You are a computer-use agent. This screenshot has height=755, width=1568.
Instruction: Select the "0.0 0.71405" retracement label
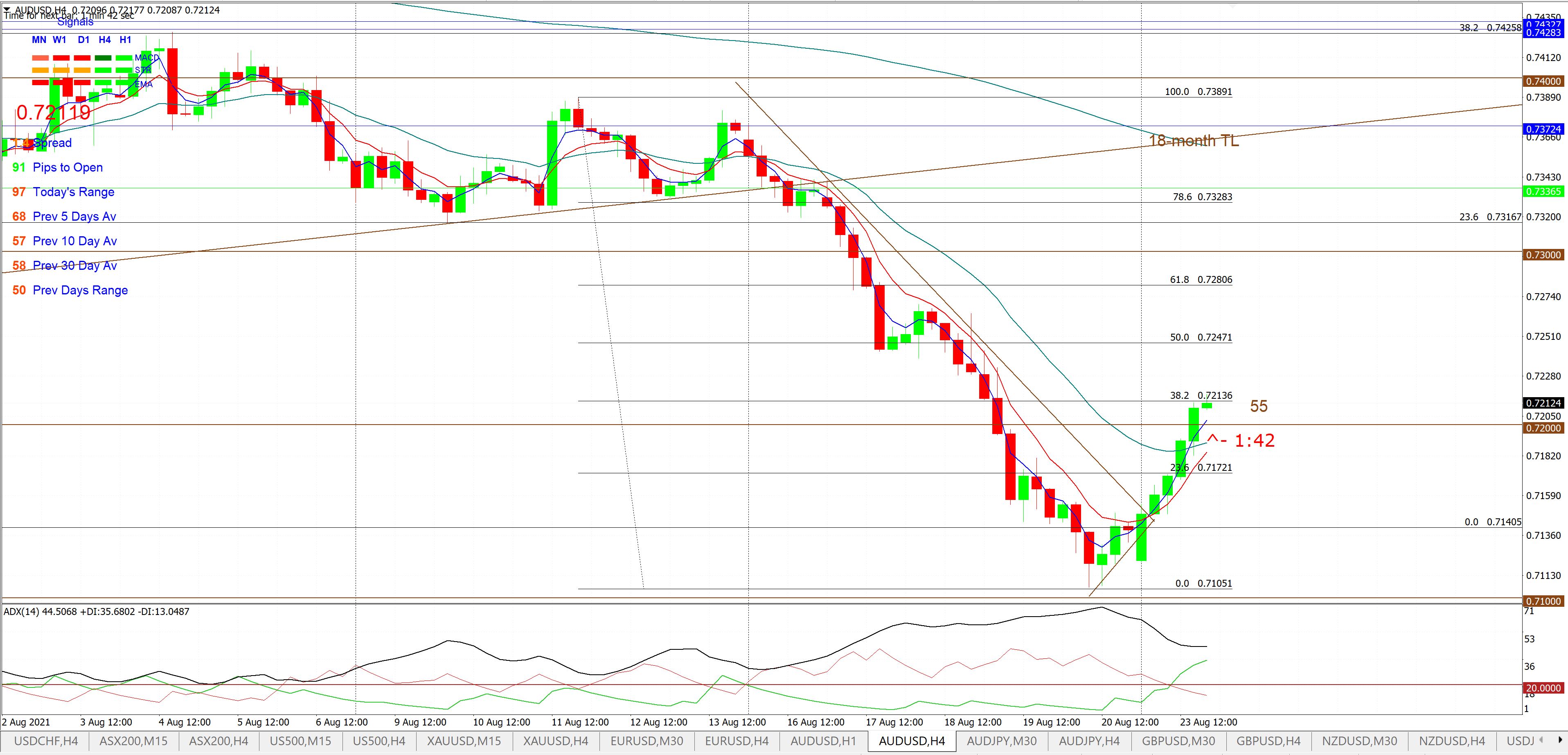point(1493,522)
